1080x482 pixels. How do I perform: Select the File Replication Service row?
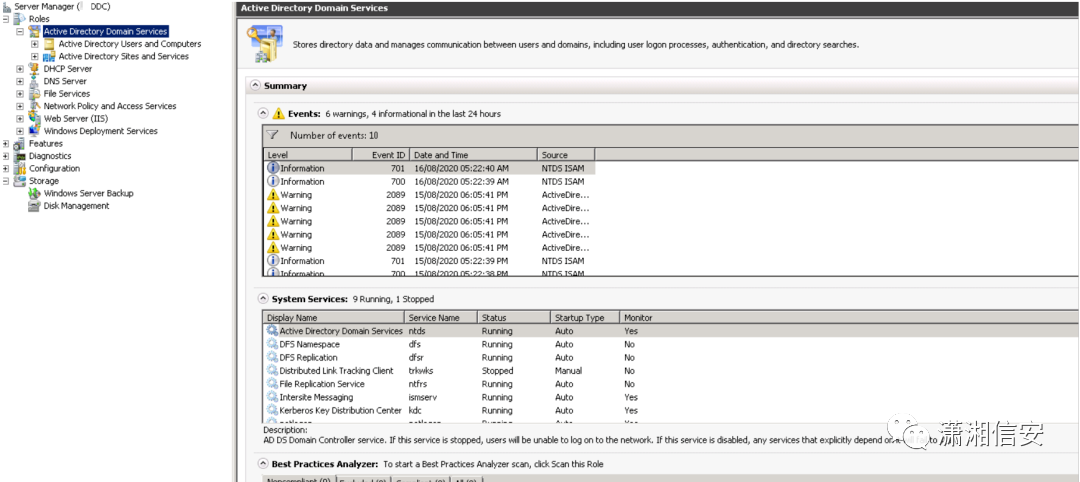tap(672, 384)
